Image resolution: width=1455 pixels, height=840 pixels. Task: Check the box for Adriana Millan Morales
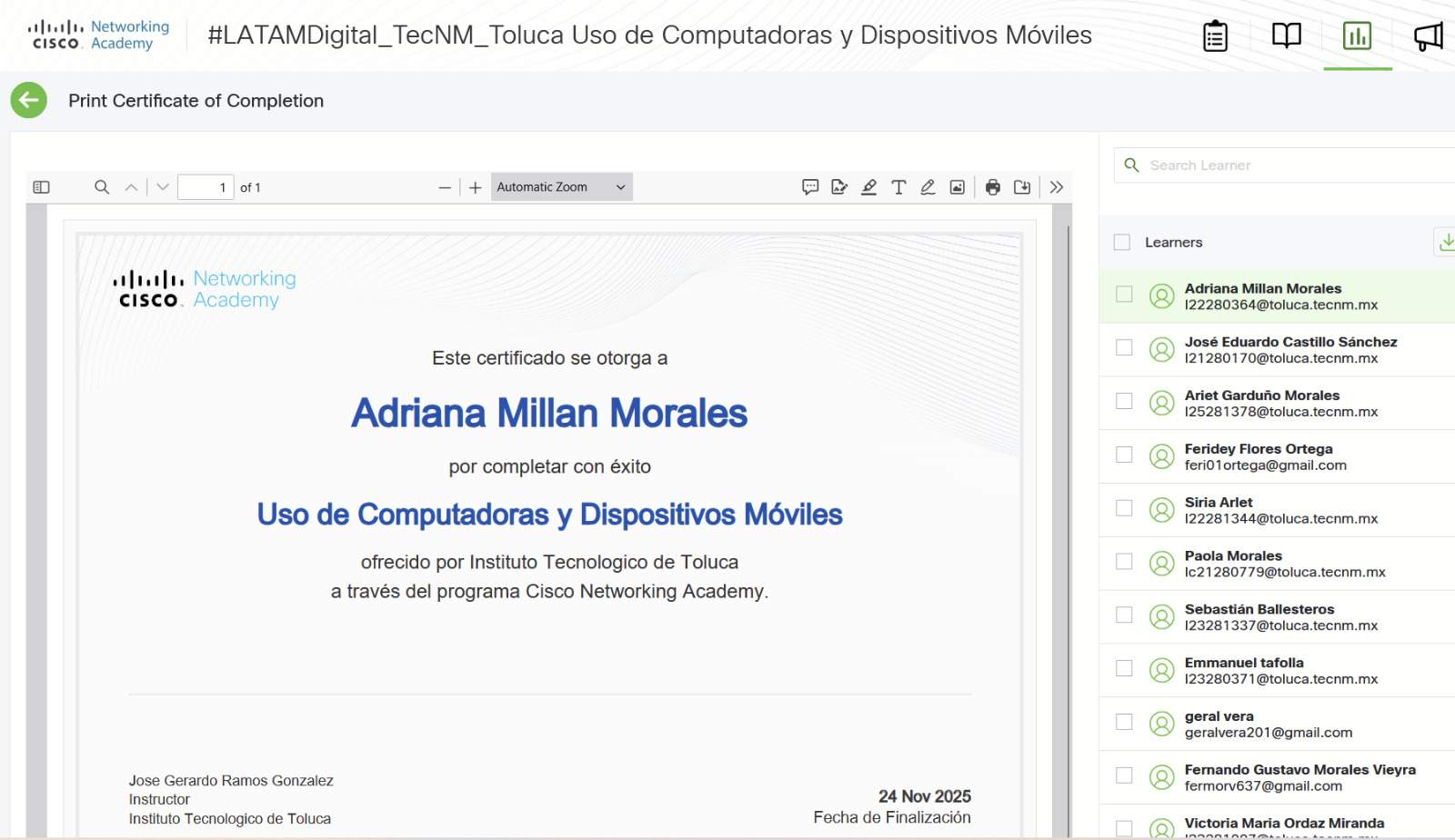(x=1124, y=295)
